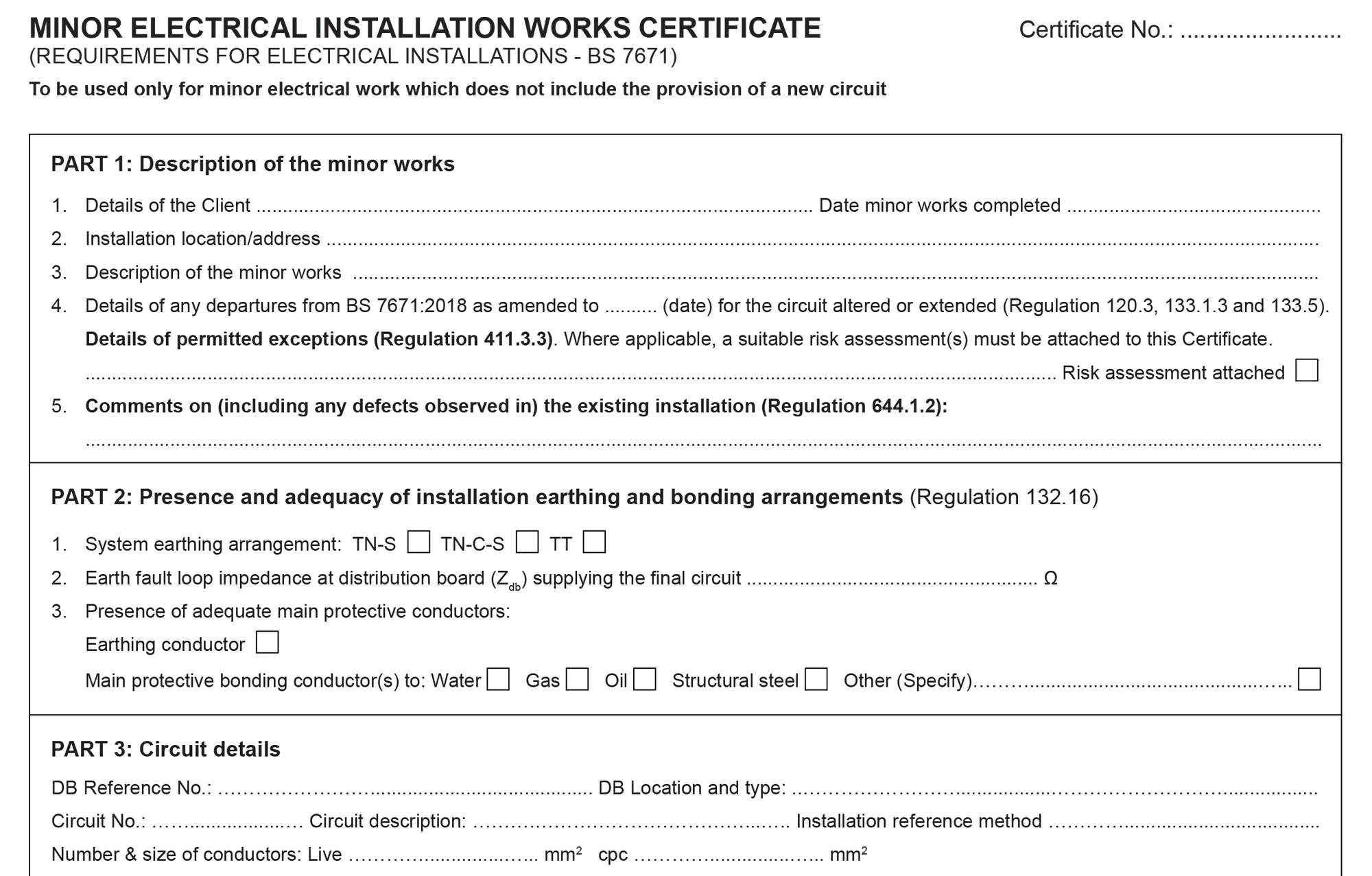Tick the Earthing conductor checkbox
The width and height of the screenshot is (1372, 876).
[x=267, y=643]
